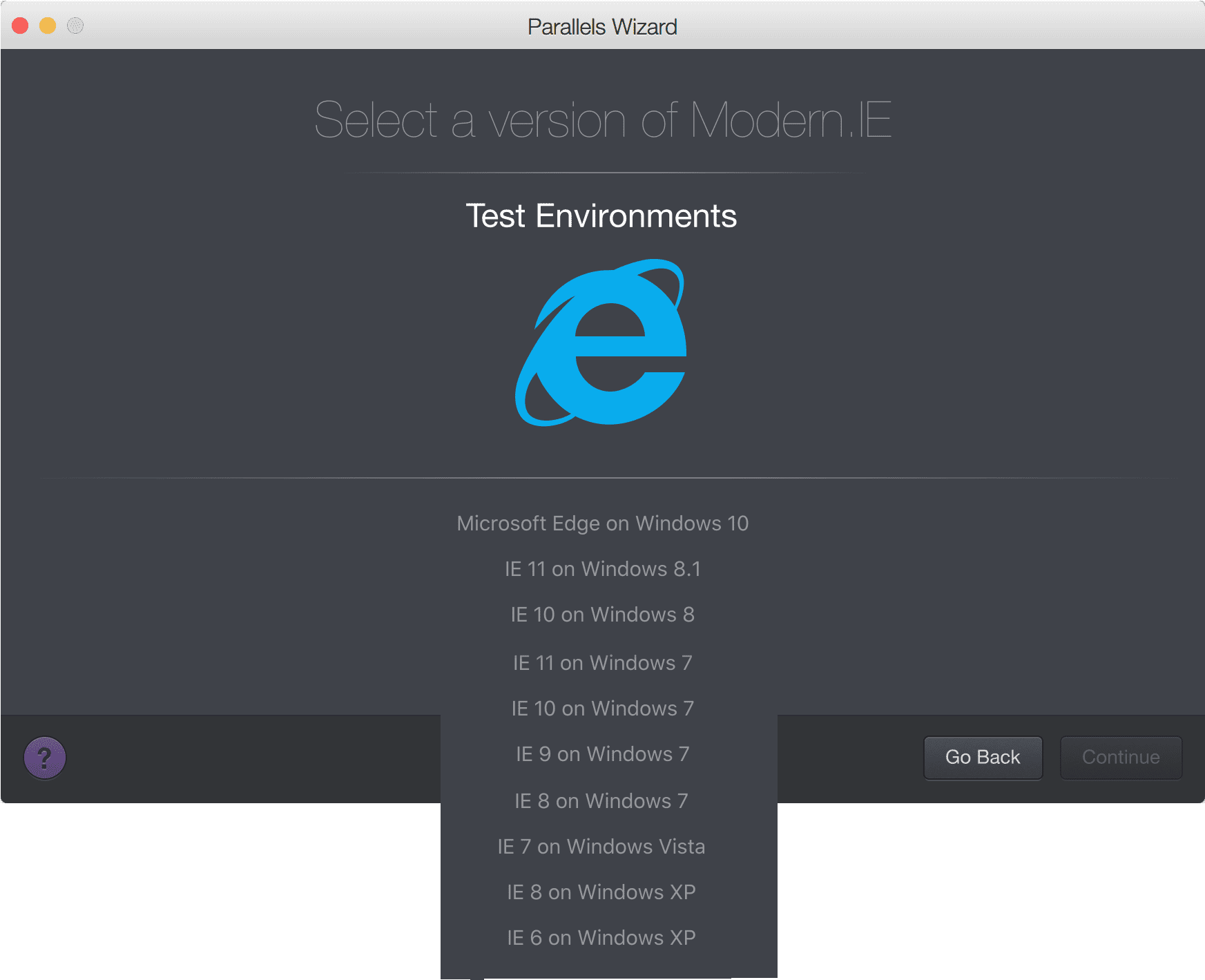Choose IE 8 on Windows 7
The width and height of the screenshot is (1205, 980).
tap(601, 801)
